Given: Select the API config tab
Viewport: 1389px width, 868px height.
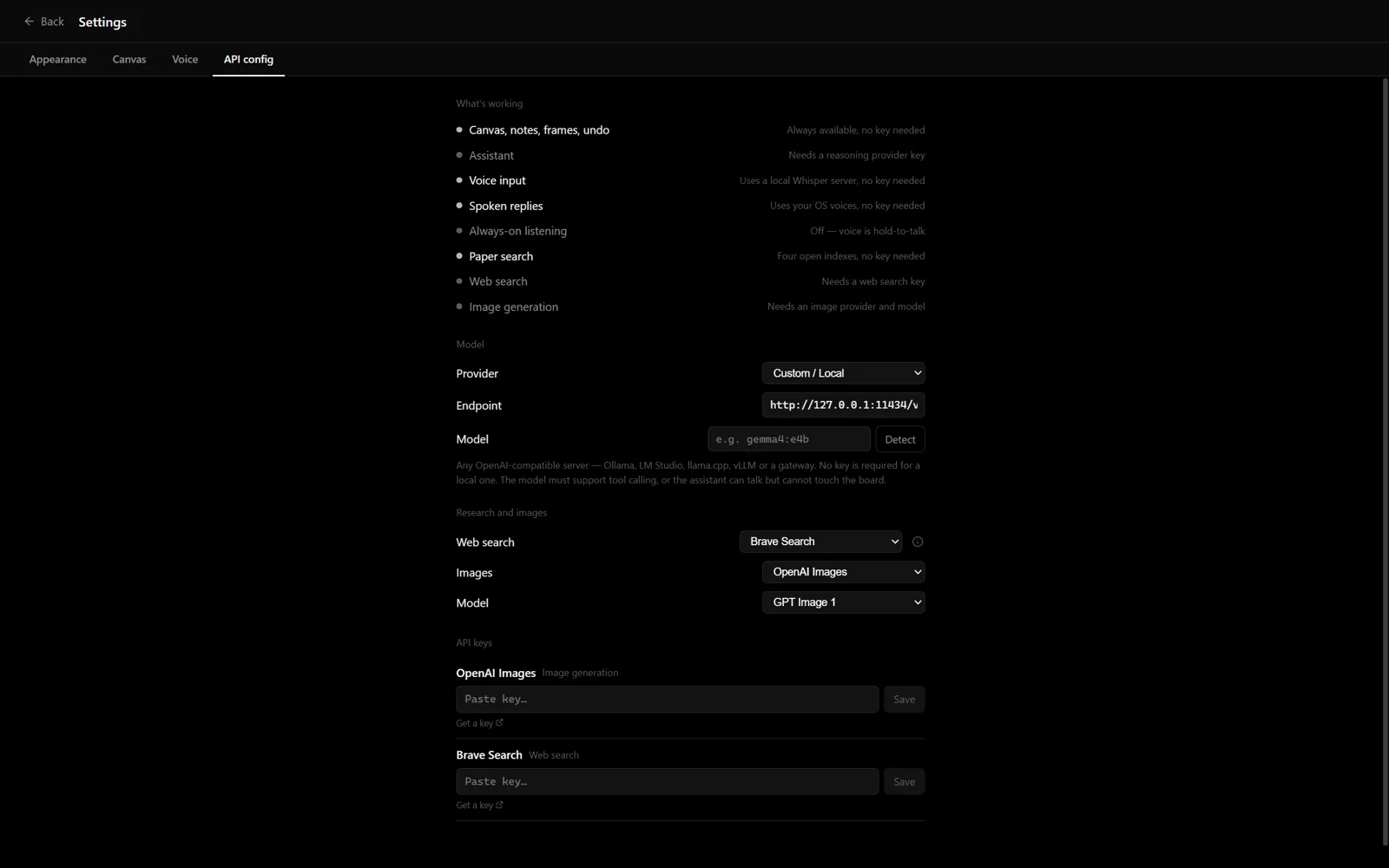Looking at the screenshot, I should [x=248, y=59].
